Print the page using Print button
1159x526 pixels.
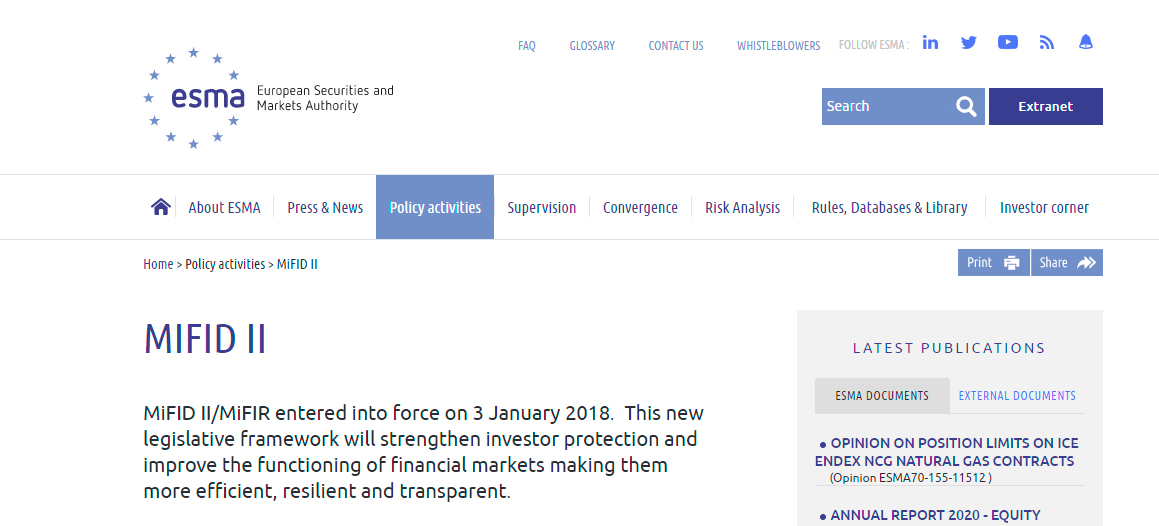(x=993, y=263)
